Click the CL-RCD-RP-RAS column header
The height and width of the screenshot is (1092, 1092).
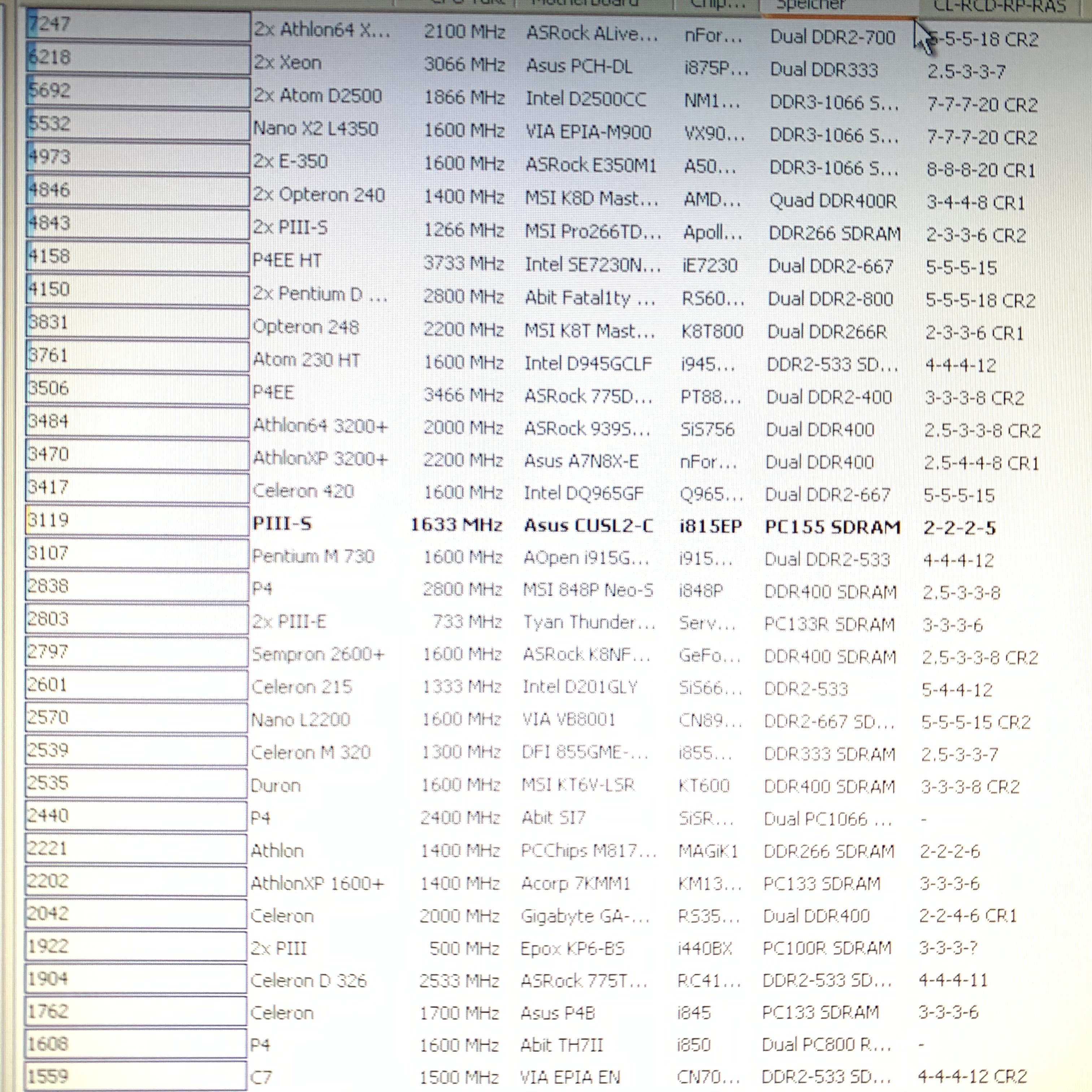999,7
